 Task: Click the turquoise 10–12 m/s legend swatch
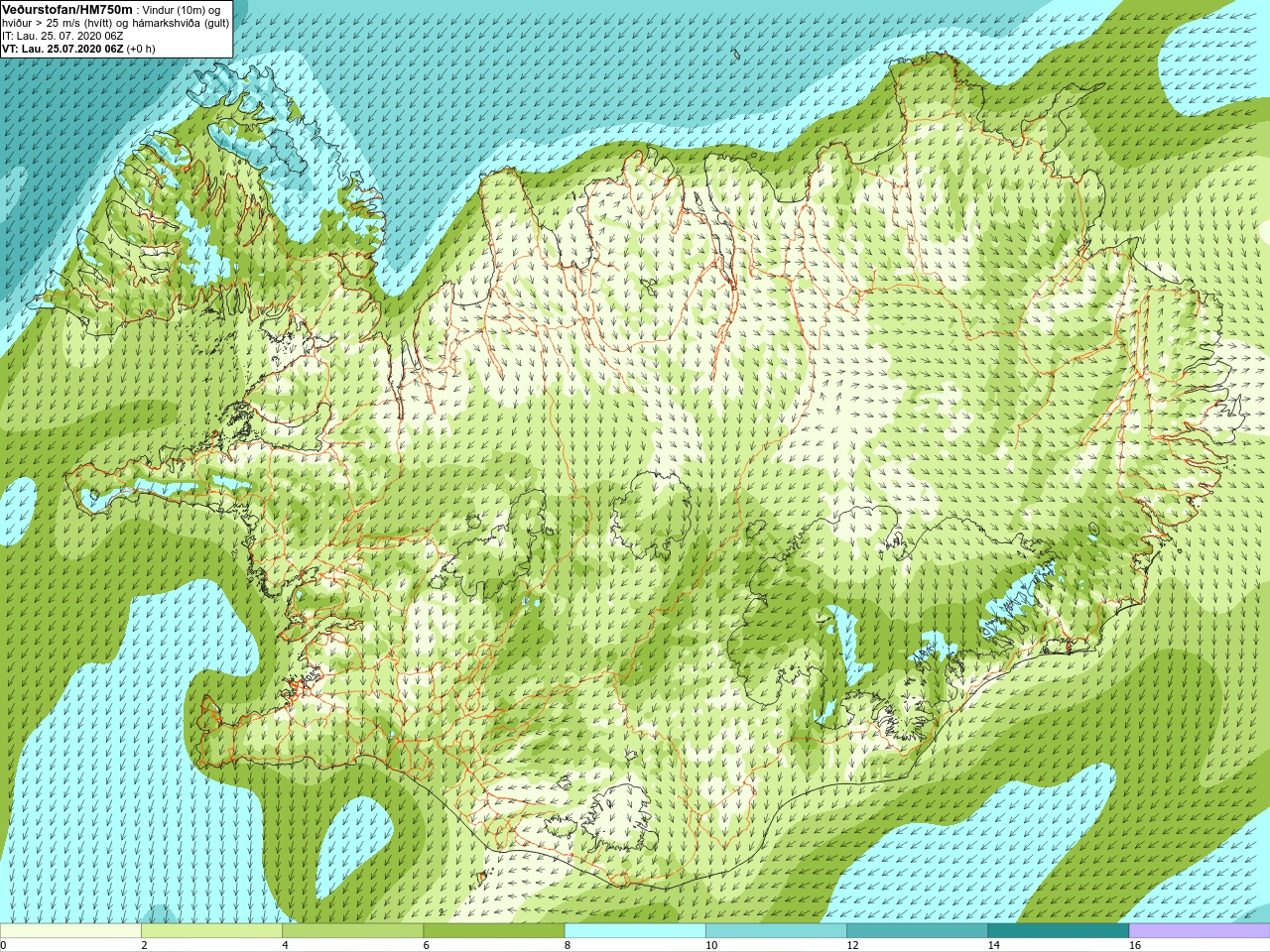[776, 930]
